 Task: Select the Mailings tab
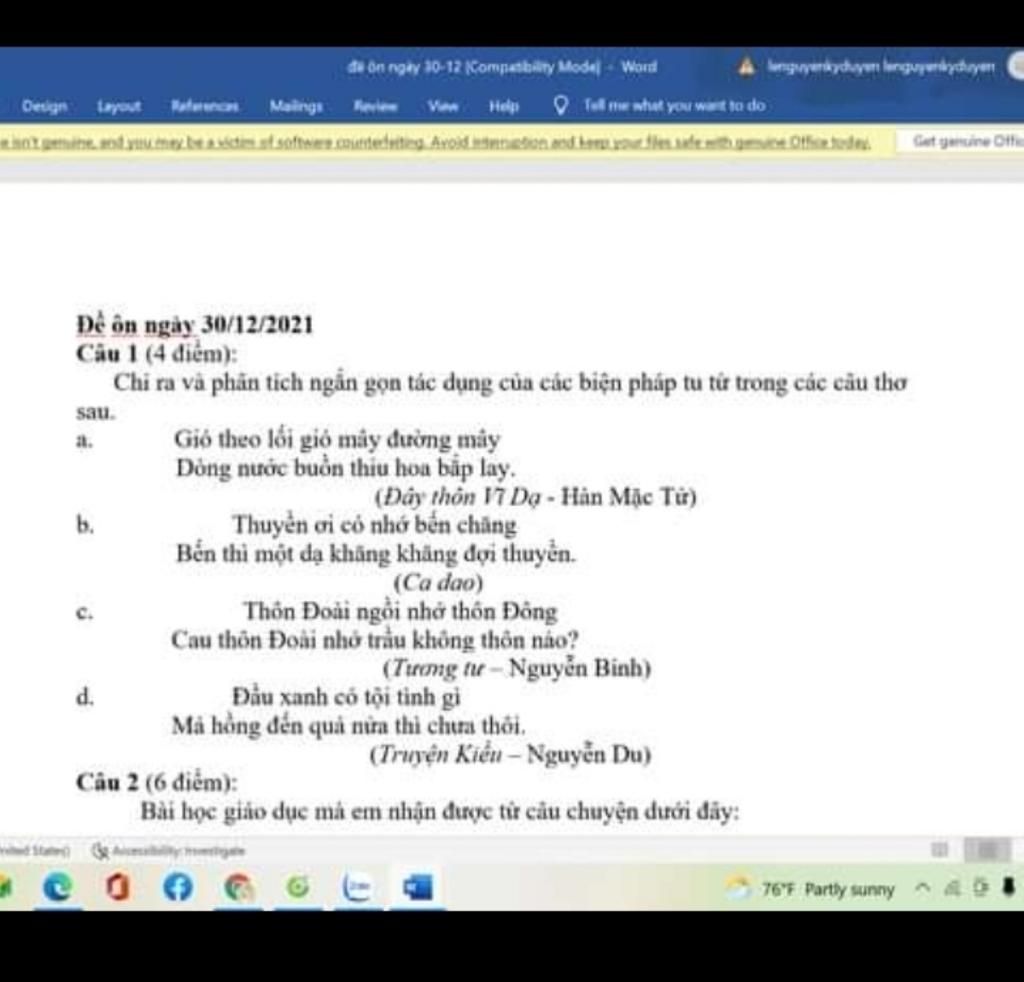coord(296,106)
